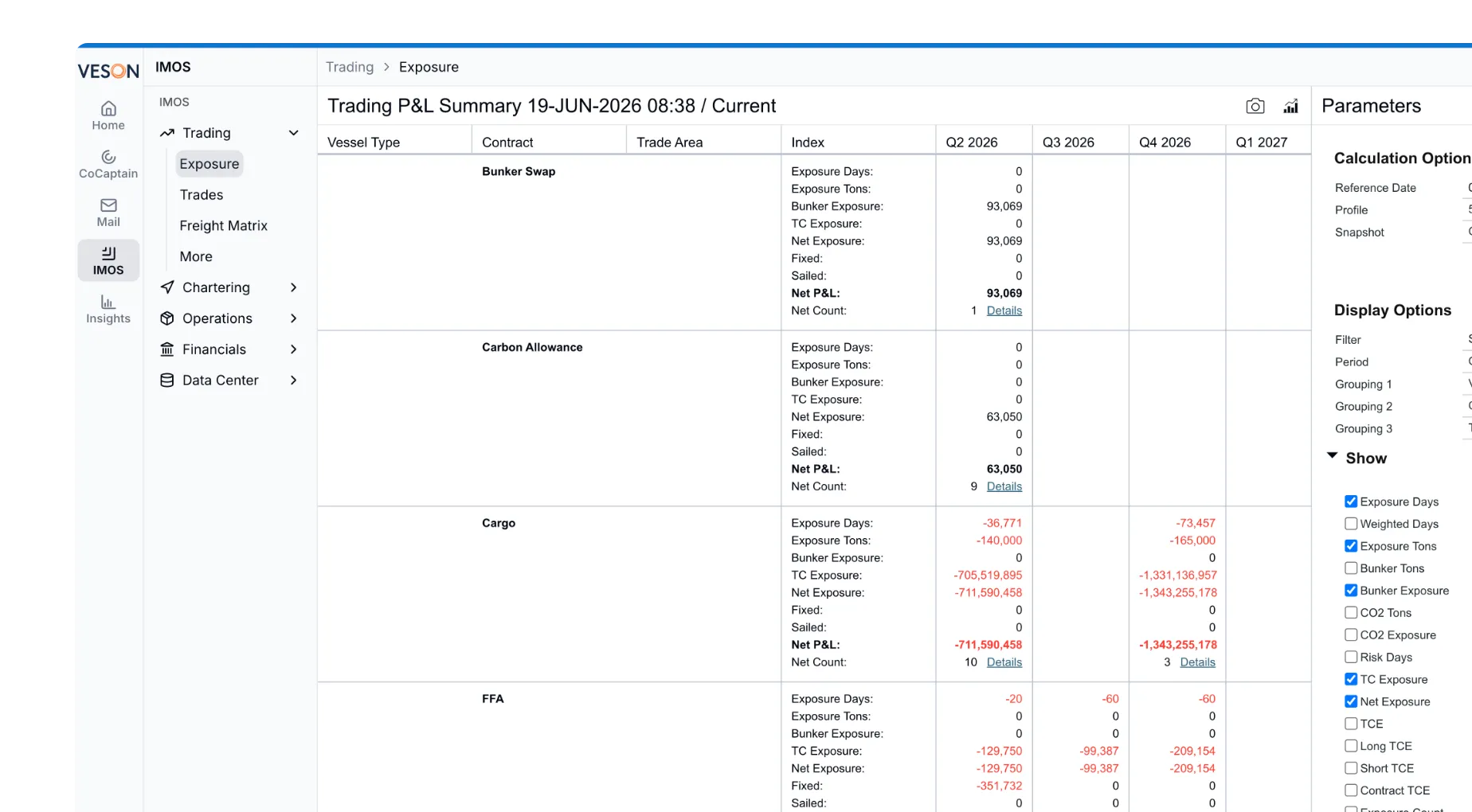Take a snapshot with camera icon

tap(1255, 106)
